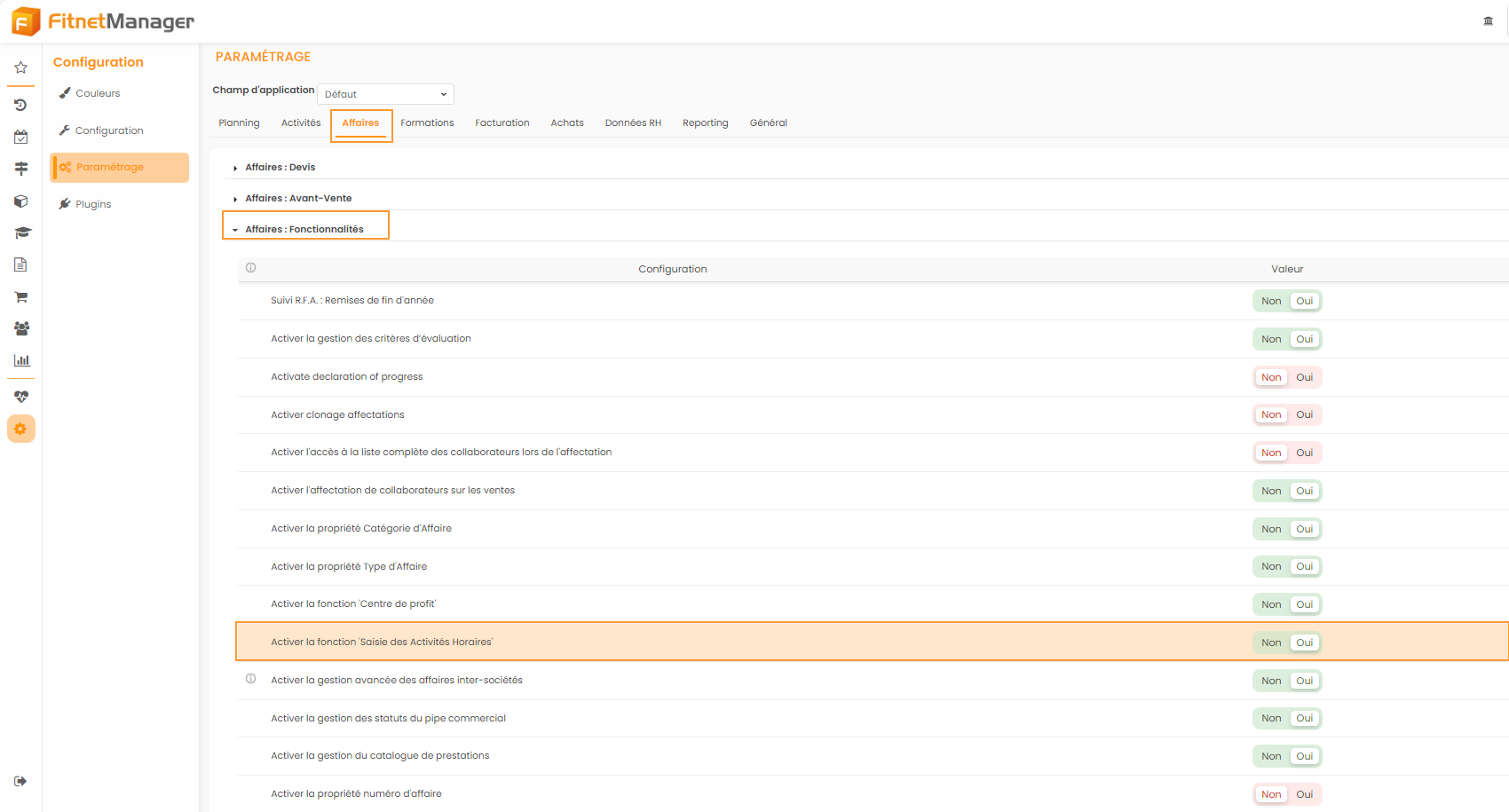Switch to the Données RH tab
Image resolution: width=1509 pixels, height=812 pixels.
(x=633, y=123)
